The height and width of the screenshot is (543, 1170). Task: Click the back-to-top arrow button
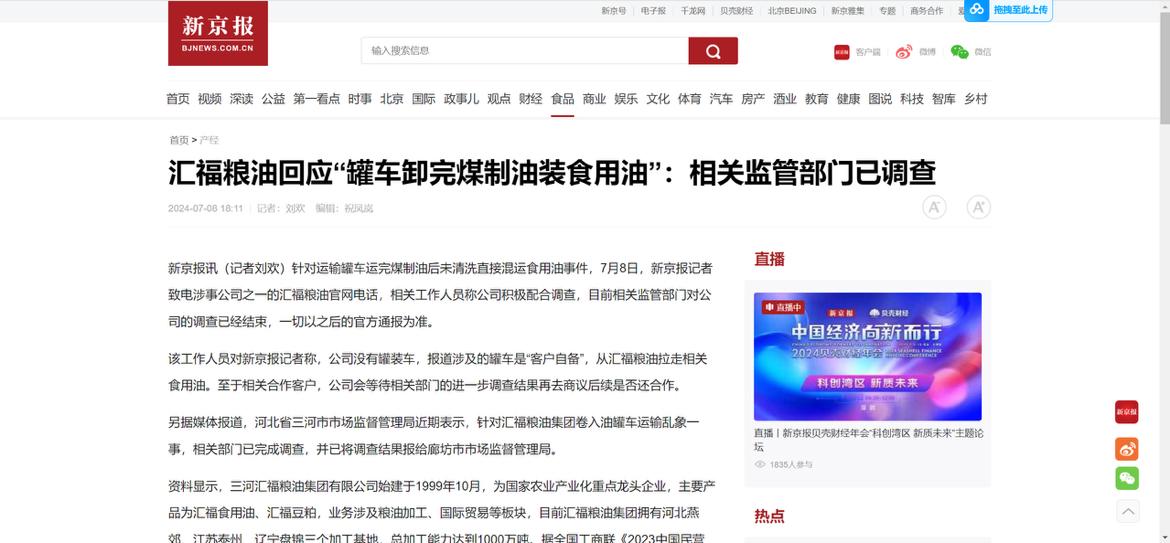[1127, 511]
